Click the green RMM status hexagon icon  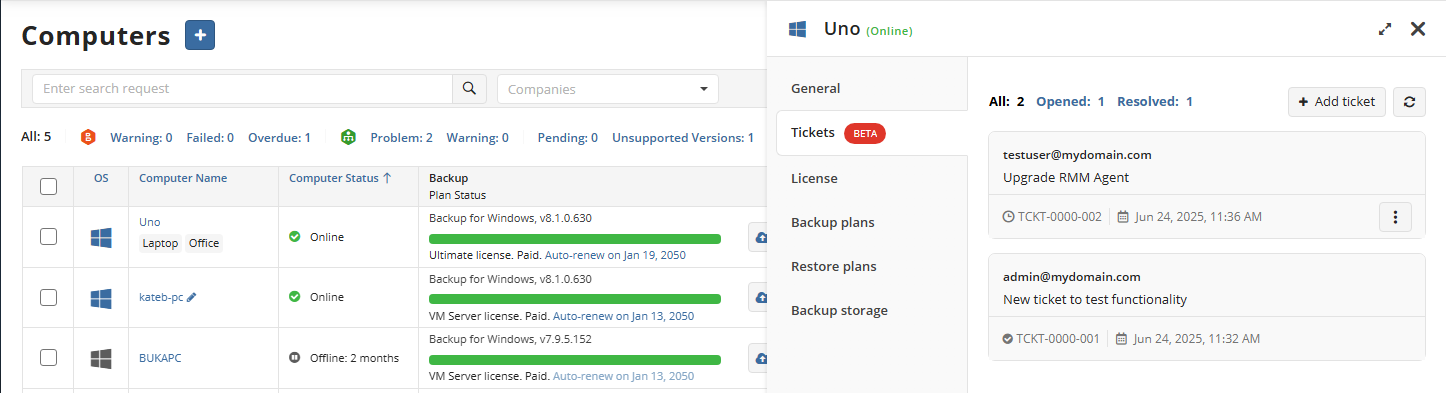pyautogui.click(x=348, y=137)
